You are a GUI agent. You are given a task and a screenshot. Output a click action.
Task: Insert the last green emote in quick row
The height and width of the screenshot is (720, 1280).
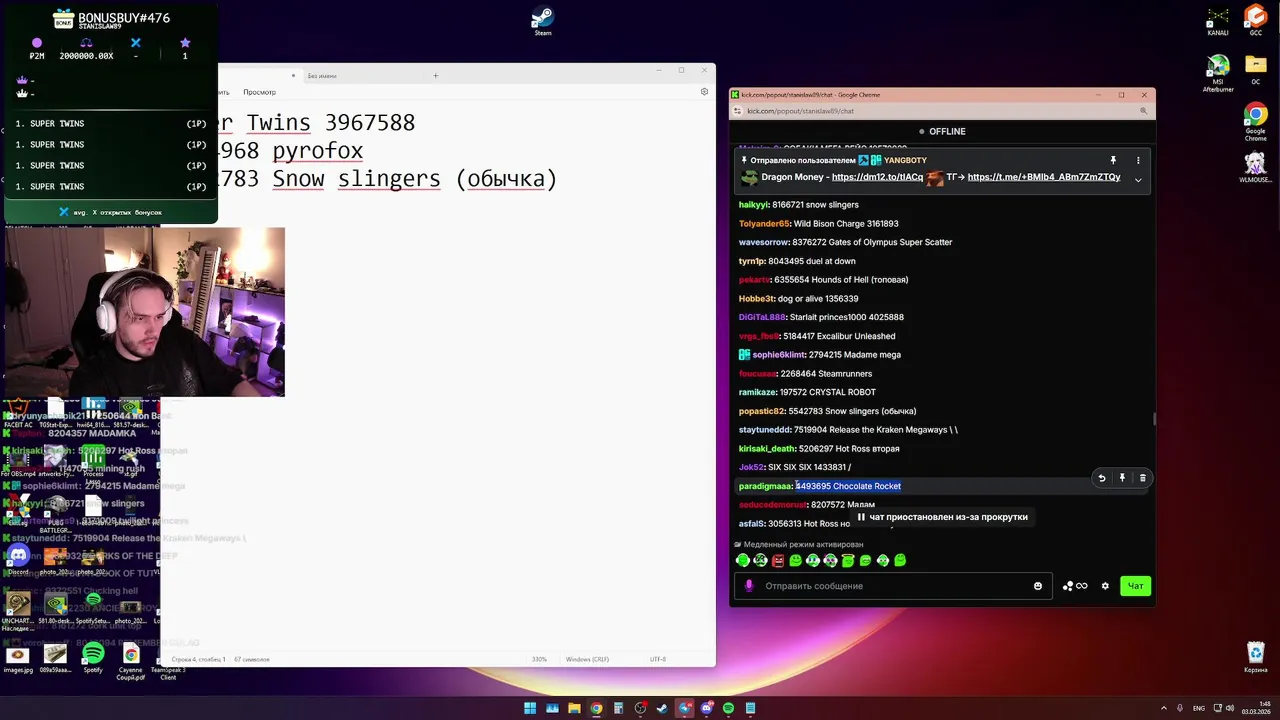900,561
